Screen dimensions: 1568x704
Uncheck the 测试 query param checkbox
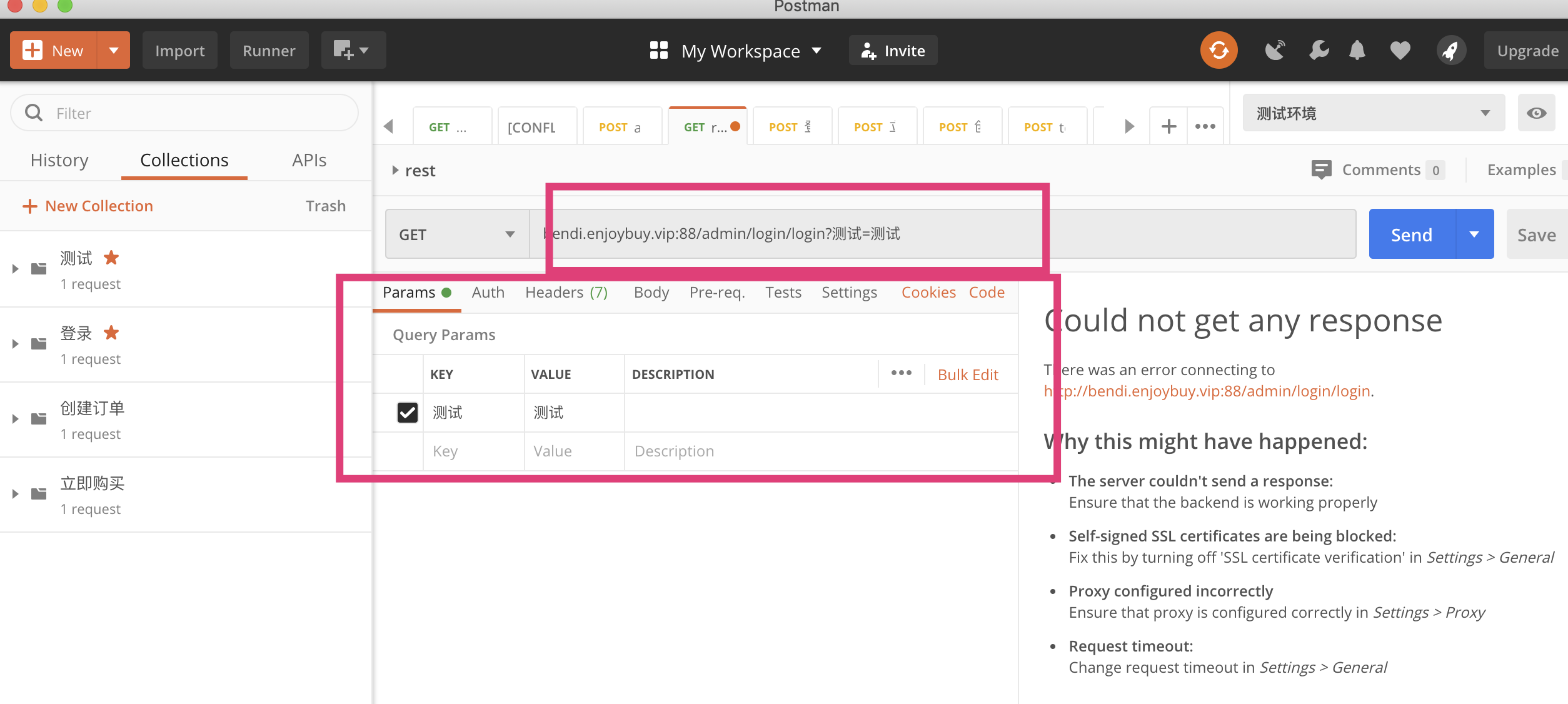coord(407,412)
